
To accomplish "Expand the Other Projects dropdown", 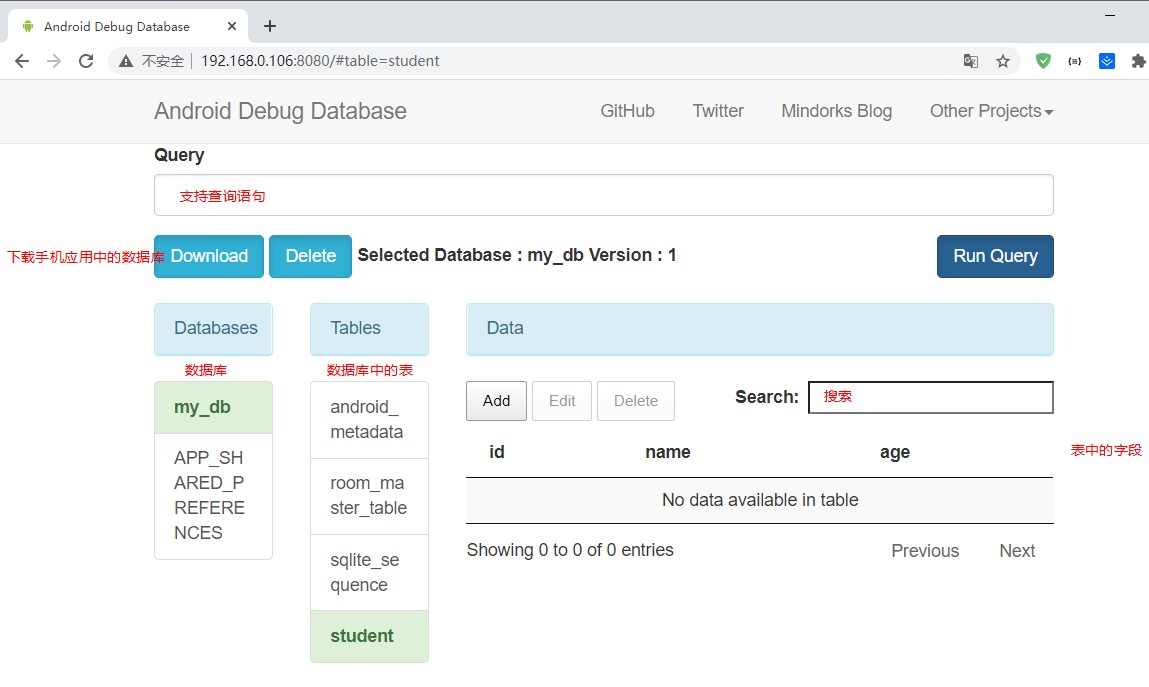I will (991, 111).
